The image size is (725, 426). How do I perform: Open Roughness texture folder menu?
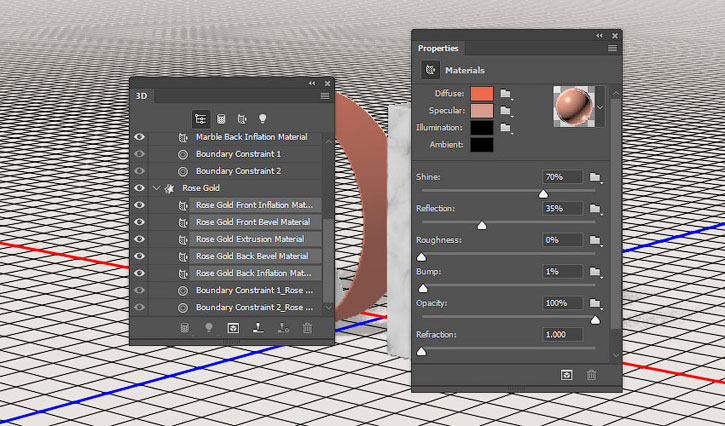pyautogui.click(x=596, y=241)
